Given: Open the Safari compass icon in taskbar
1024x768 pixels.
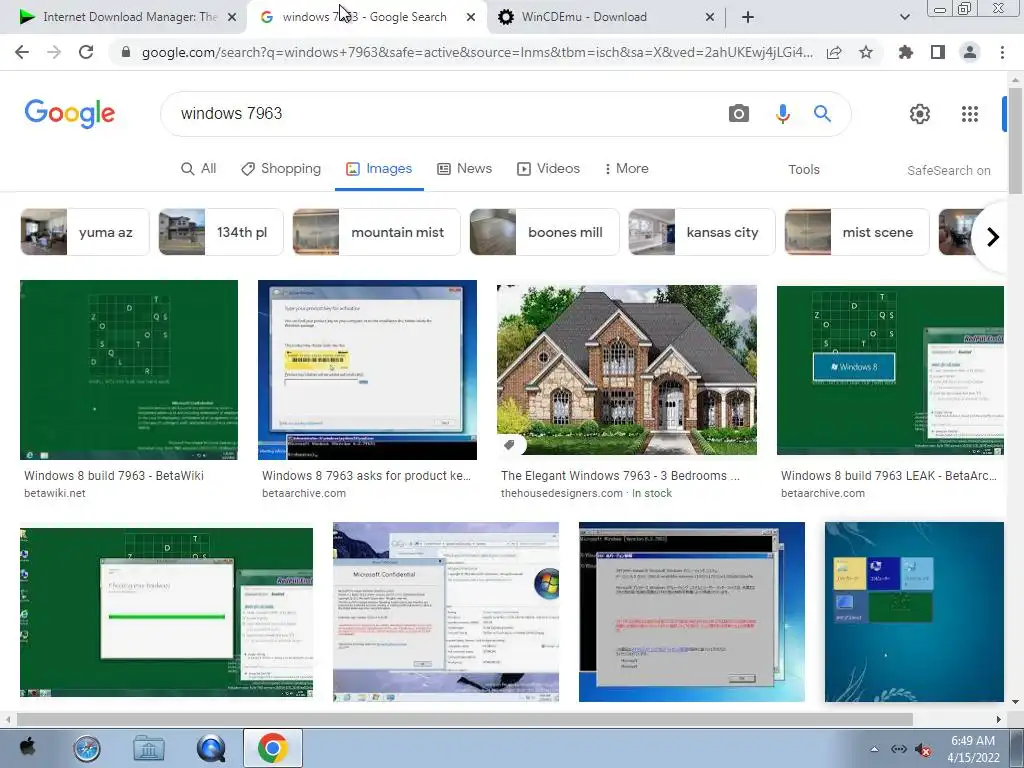Looking at the screenshot, I should (87, 748).
